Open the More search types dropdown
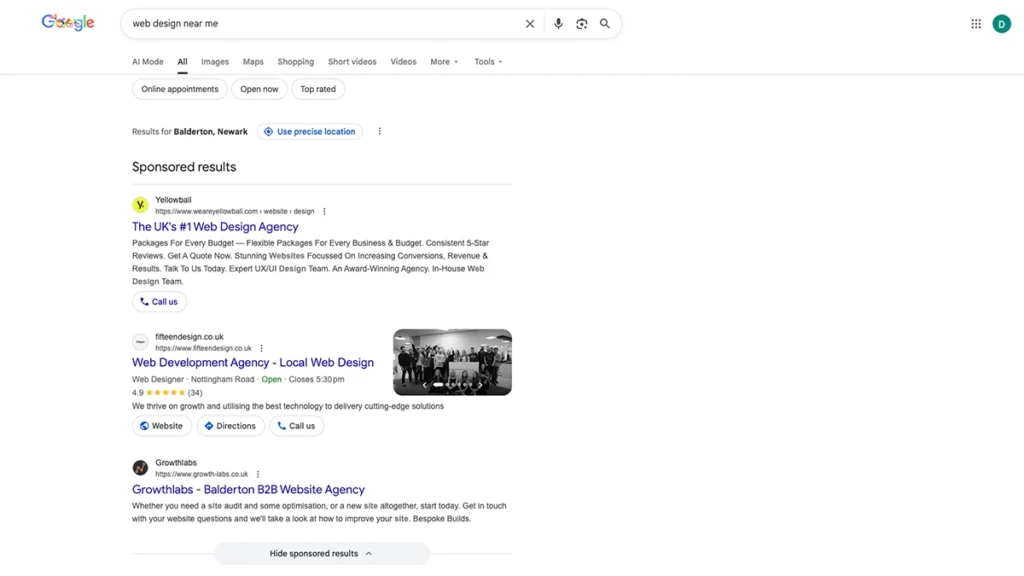This screenshot has height=576, width=1024. pyautogui.click(x=443, y=61)
